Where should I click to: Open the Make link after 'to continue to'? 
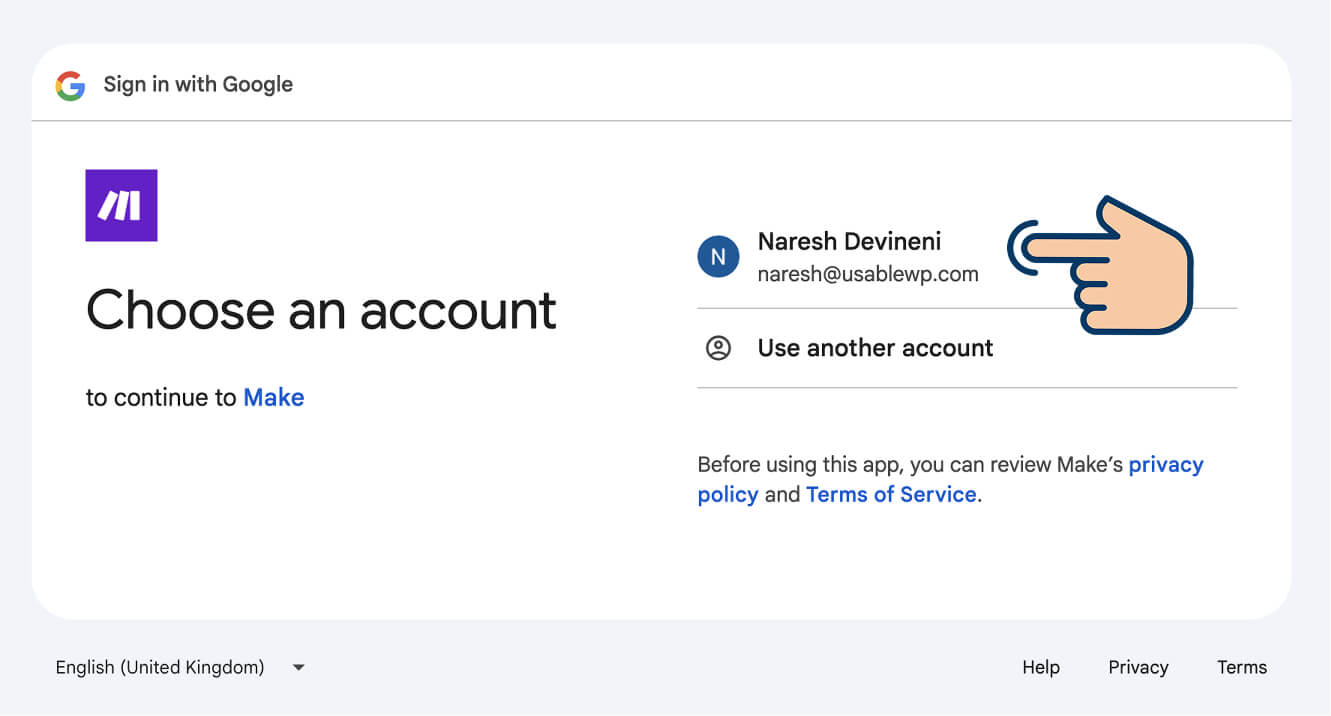tap(274, 398)
